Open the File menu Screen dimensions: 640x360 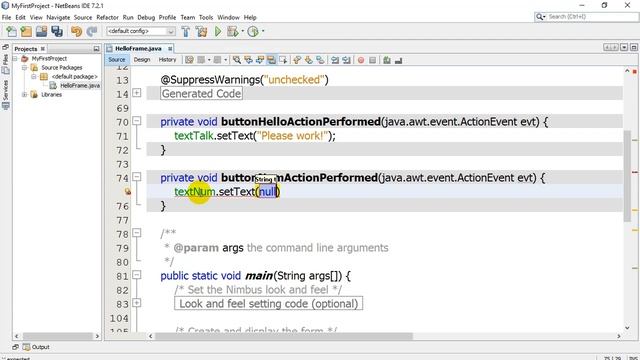(x=7, y=18)
